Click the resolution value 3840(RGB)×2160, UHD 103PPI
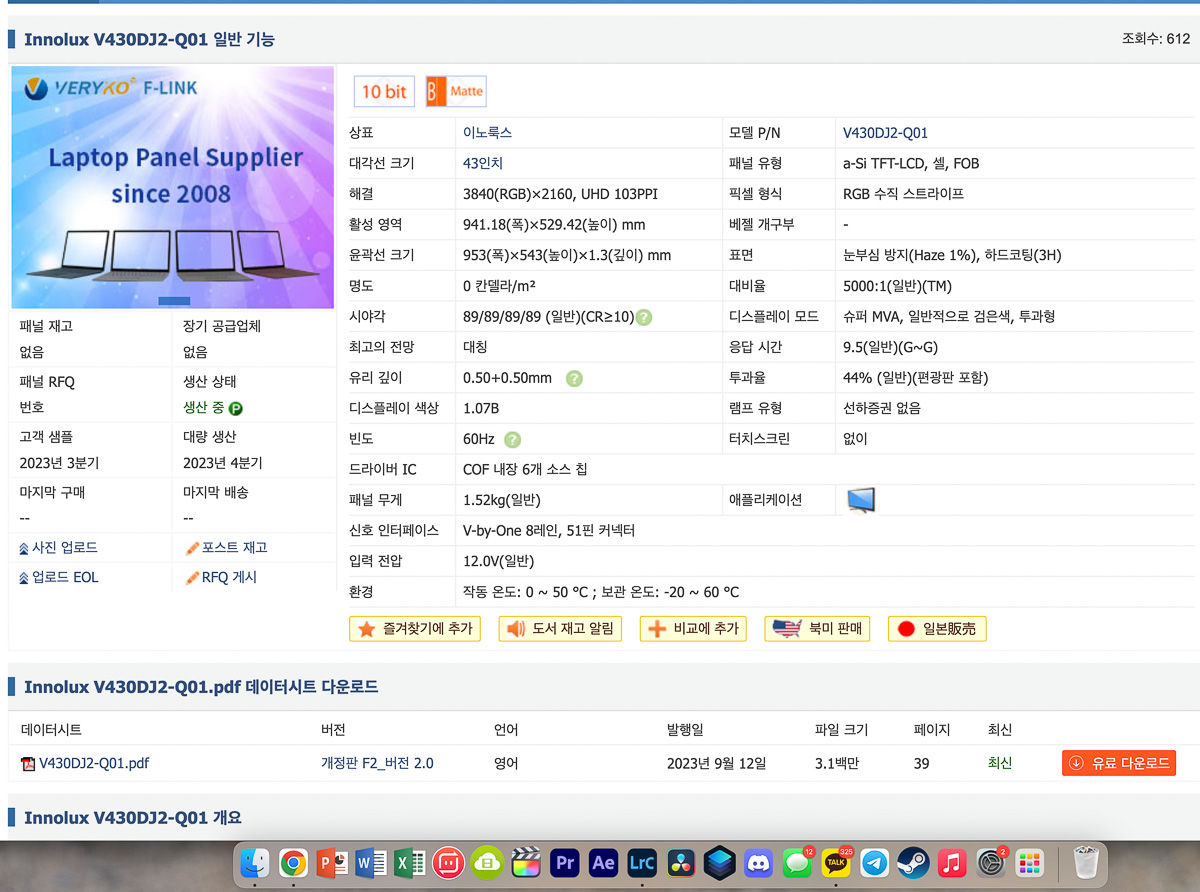This screenshot has height=892, width=1200. tap(560, 194)
